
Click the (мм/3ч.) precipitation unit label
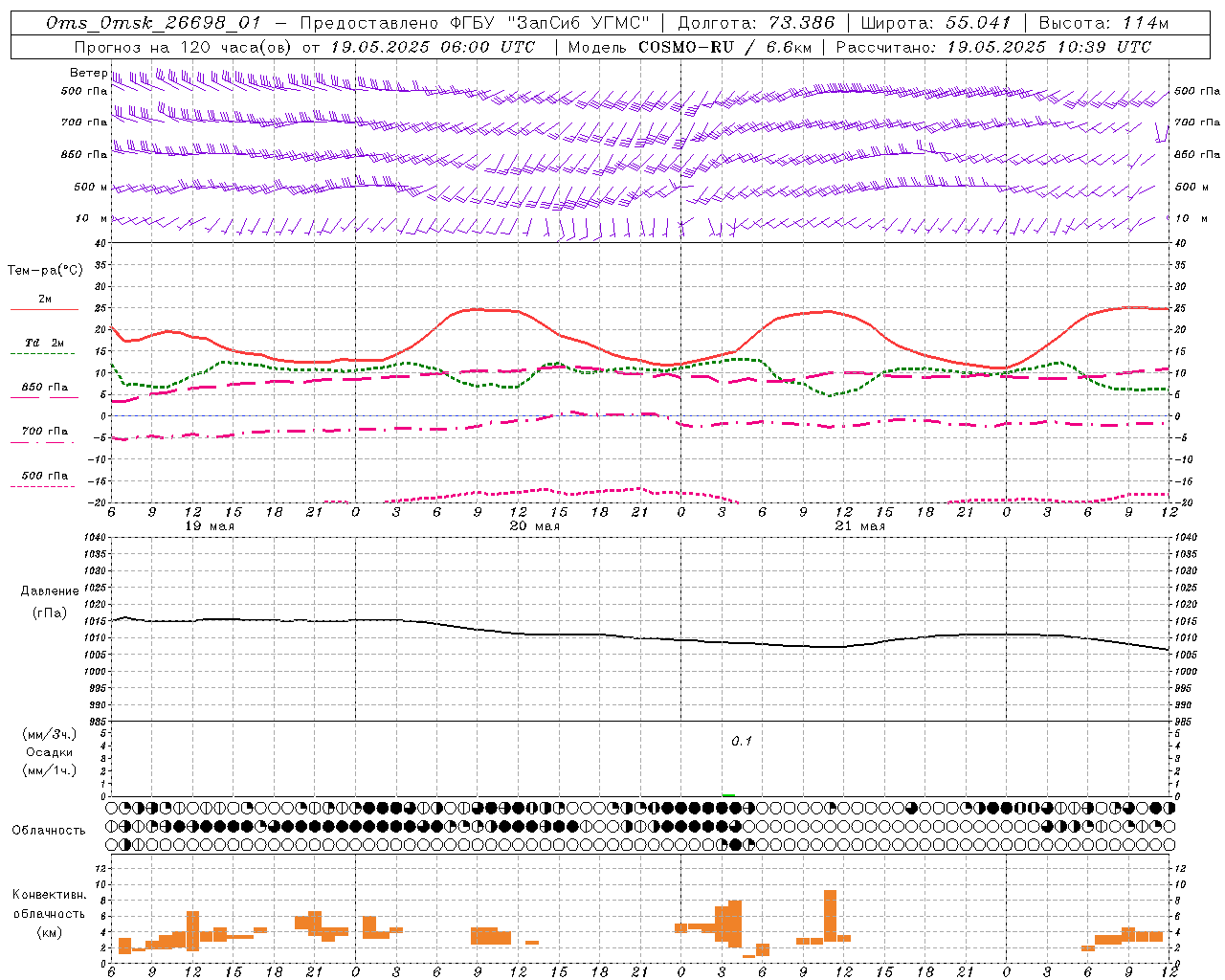(50, 734)
